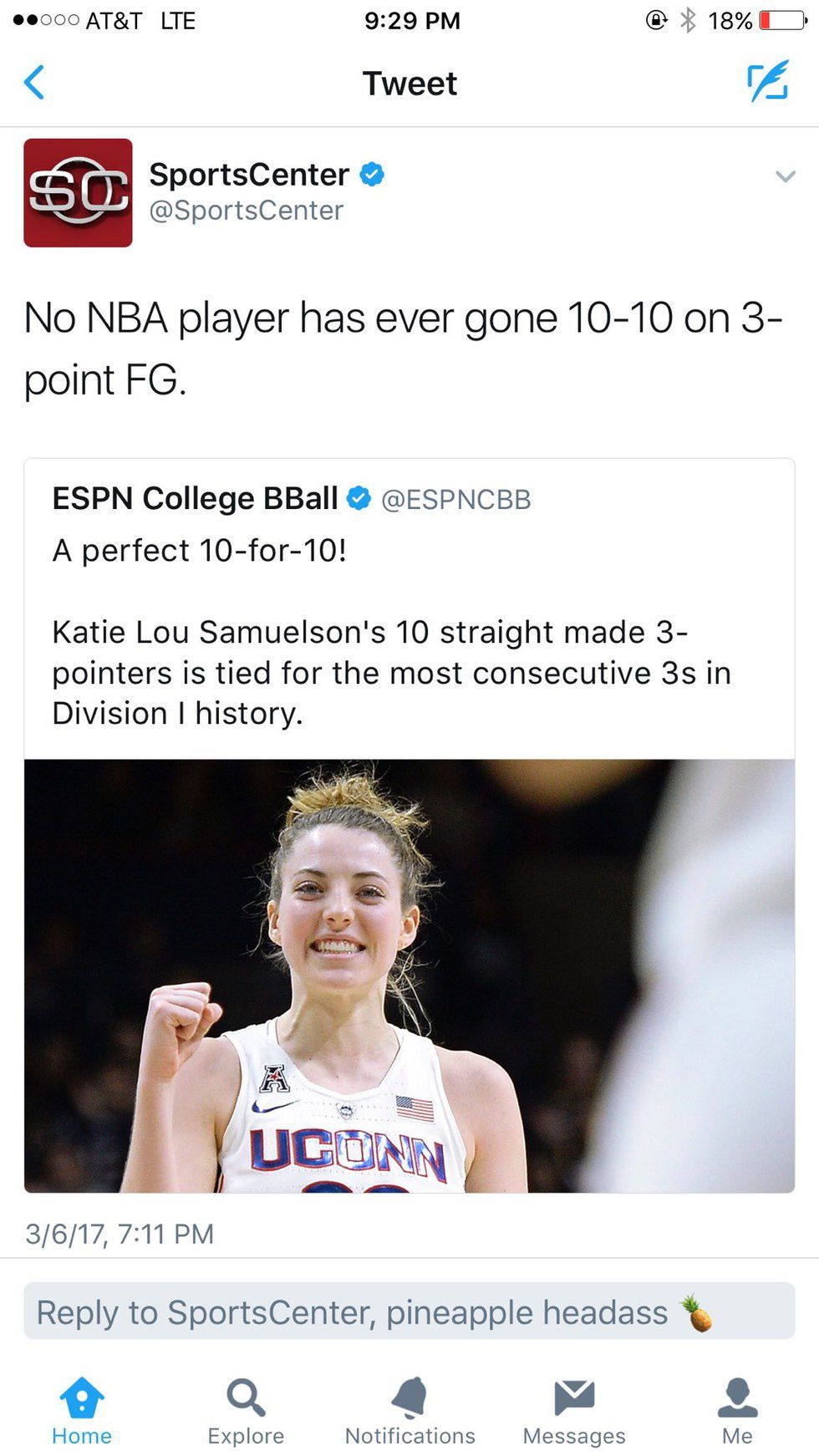Open the SportsCenter profile avatar
This screenshot has height=1456, width=819.
coord(78,193)
